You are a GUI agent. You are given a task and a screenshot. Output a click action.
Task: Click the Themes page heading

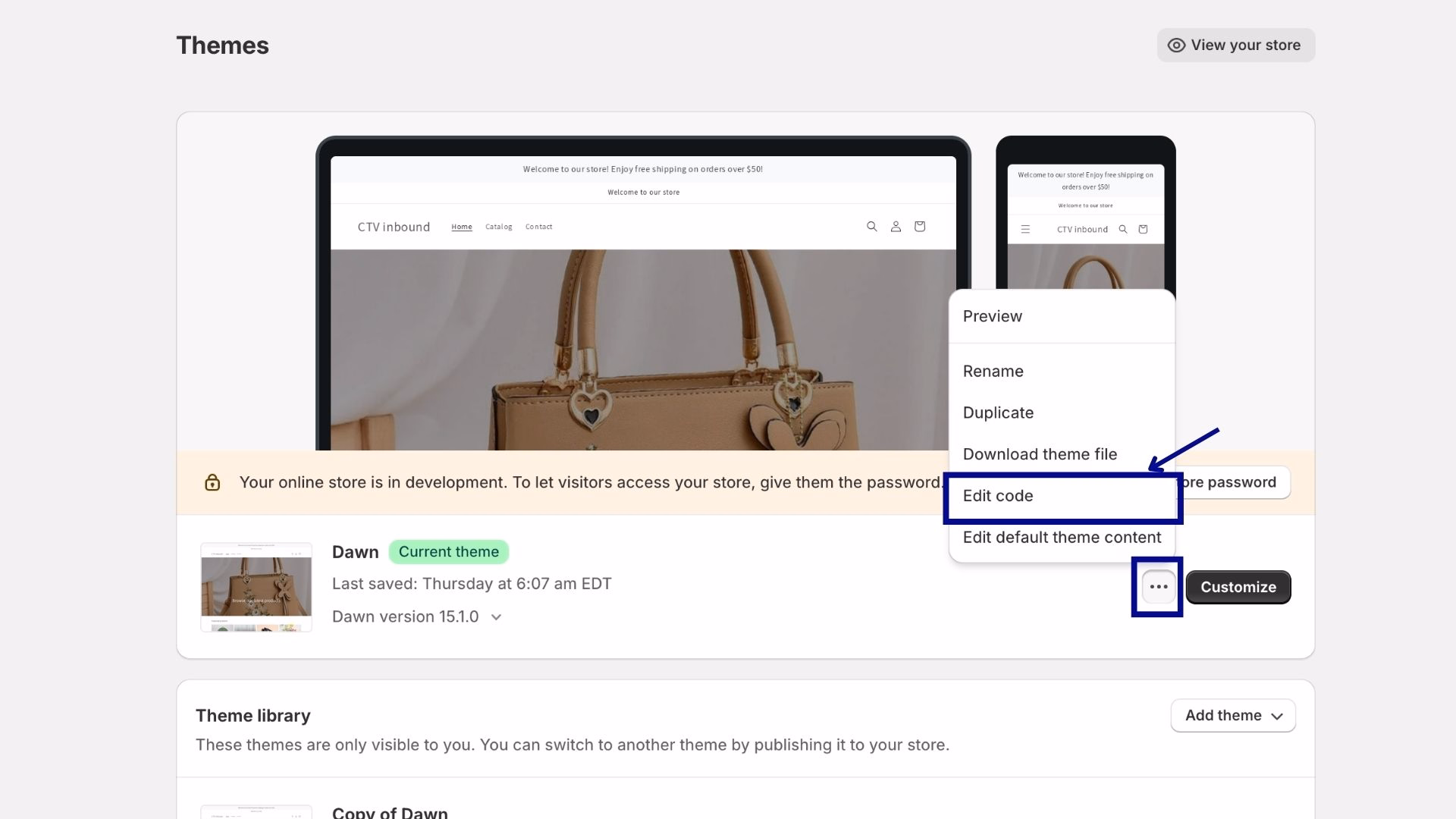click(x=222, y=45)
